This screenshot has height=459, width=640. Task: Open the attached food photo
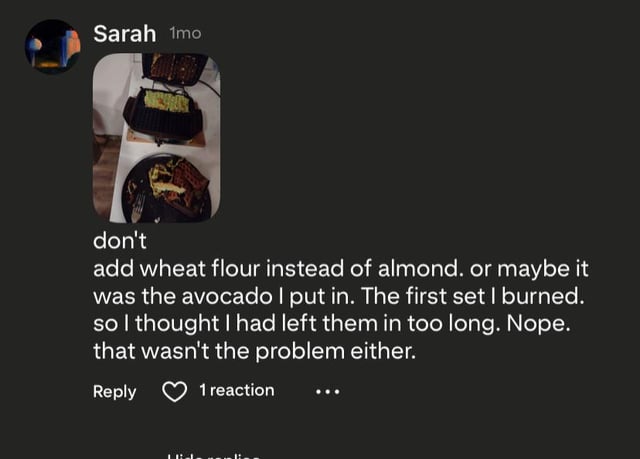click(x=156, y=137)
